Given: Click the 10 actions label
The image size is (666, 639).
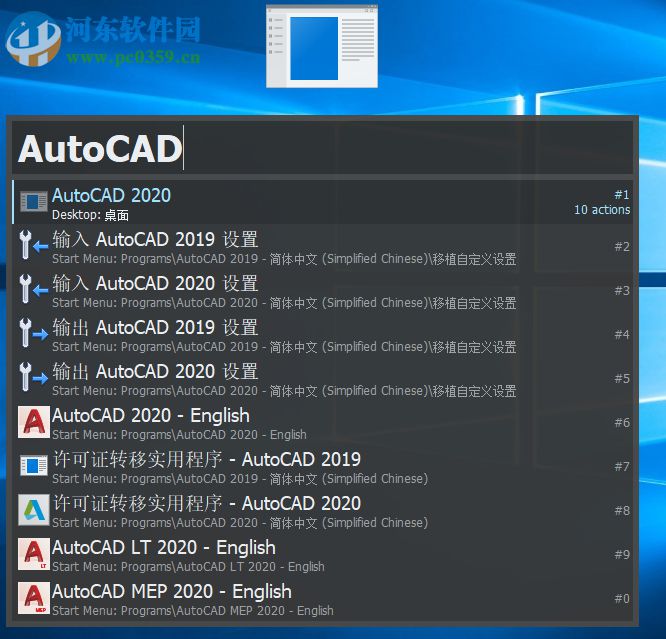Looking at the screenshot, I should click(602, 209).
